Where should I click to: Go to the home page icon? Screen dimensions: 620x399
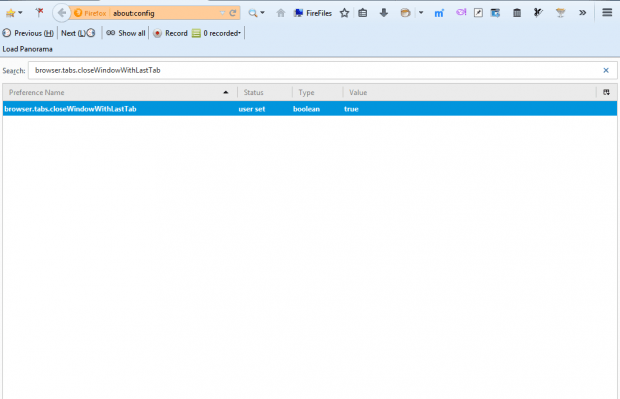(281, 13)
